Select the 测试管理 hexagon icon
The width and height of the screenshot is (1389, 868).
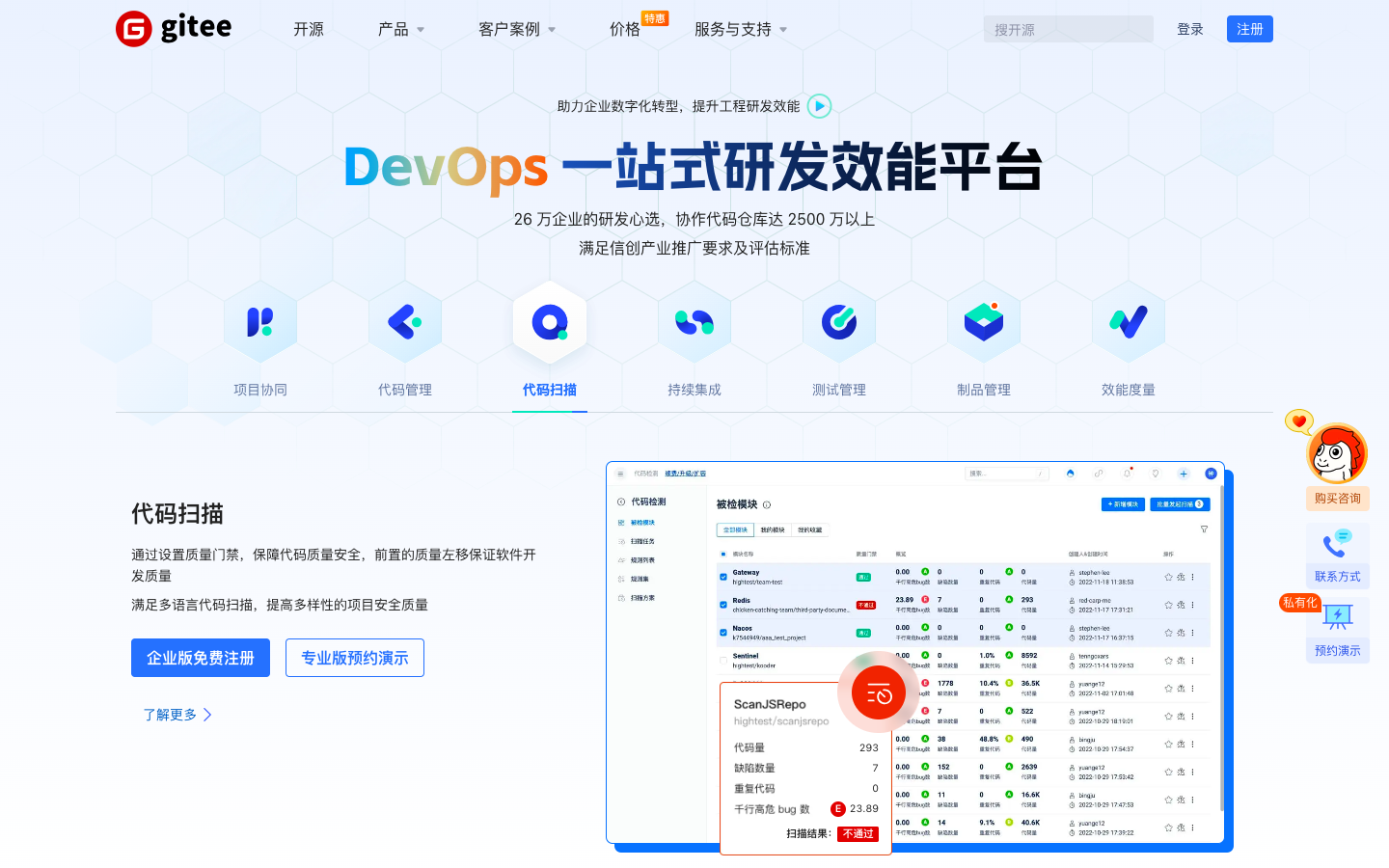839,322
